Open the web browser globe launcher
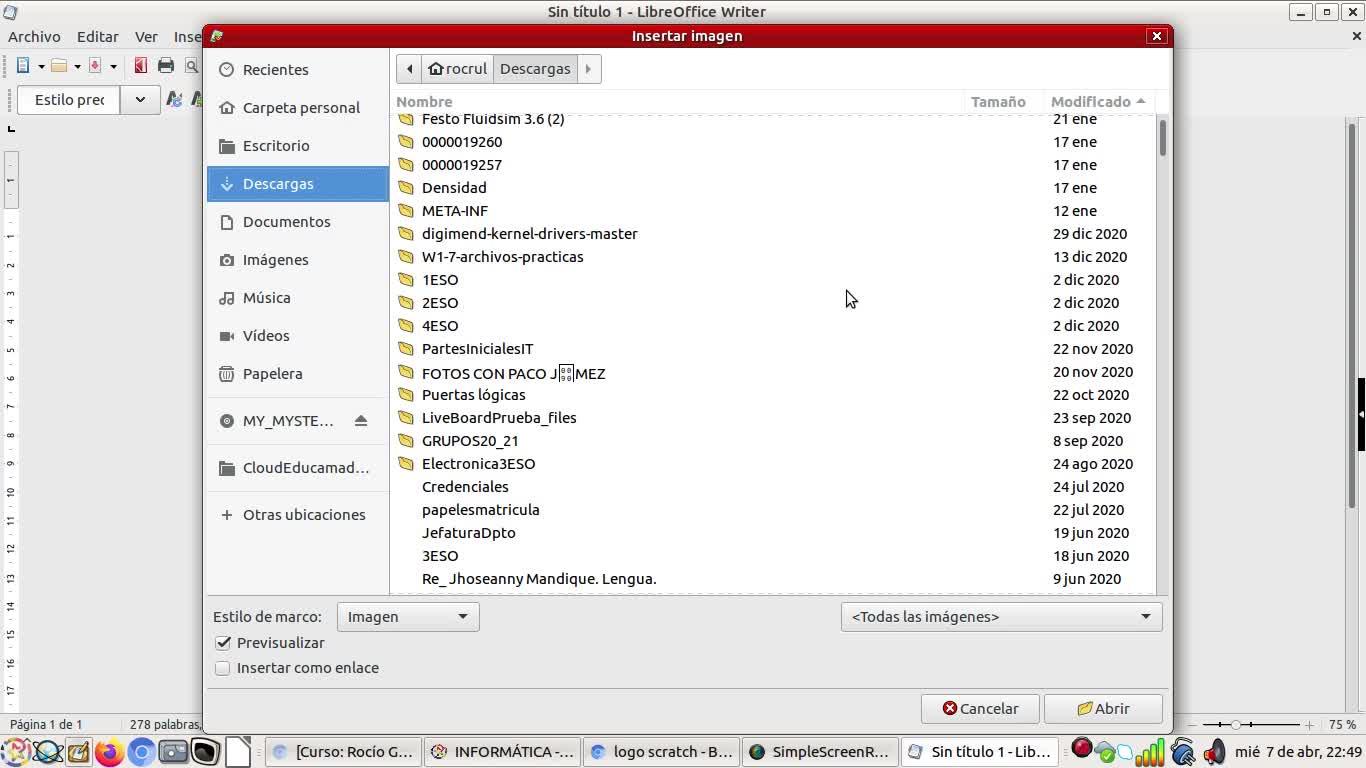1366x768 pixels. click(x=46, y=752)
